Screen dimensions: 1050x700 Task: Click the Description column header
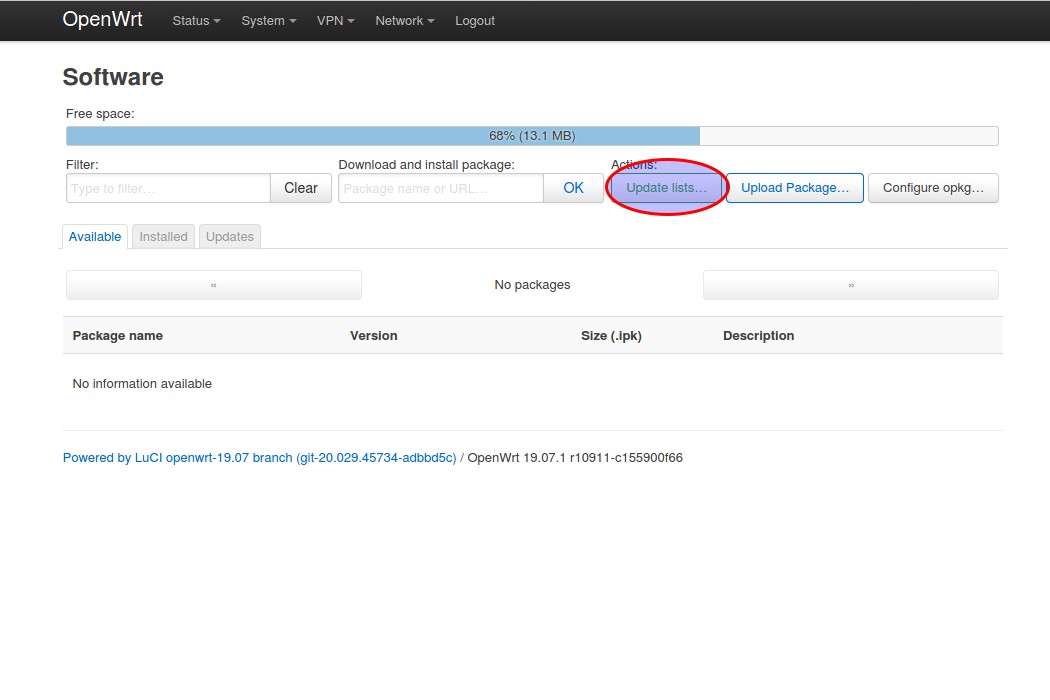(x=759, y=336)
